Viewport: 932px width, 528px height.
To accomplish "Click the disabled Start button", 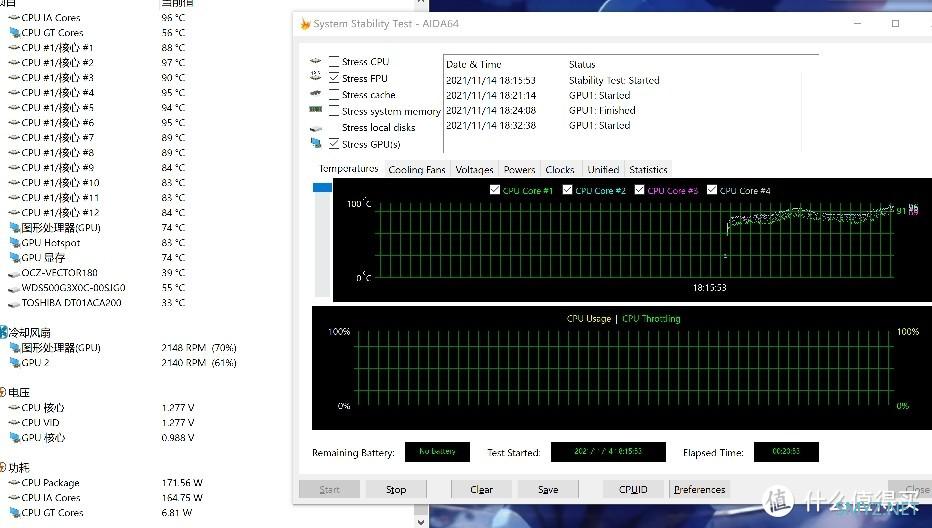I will [x=329, y=489].
